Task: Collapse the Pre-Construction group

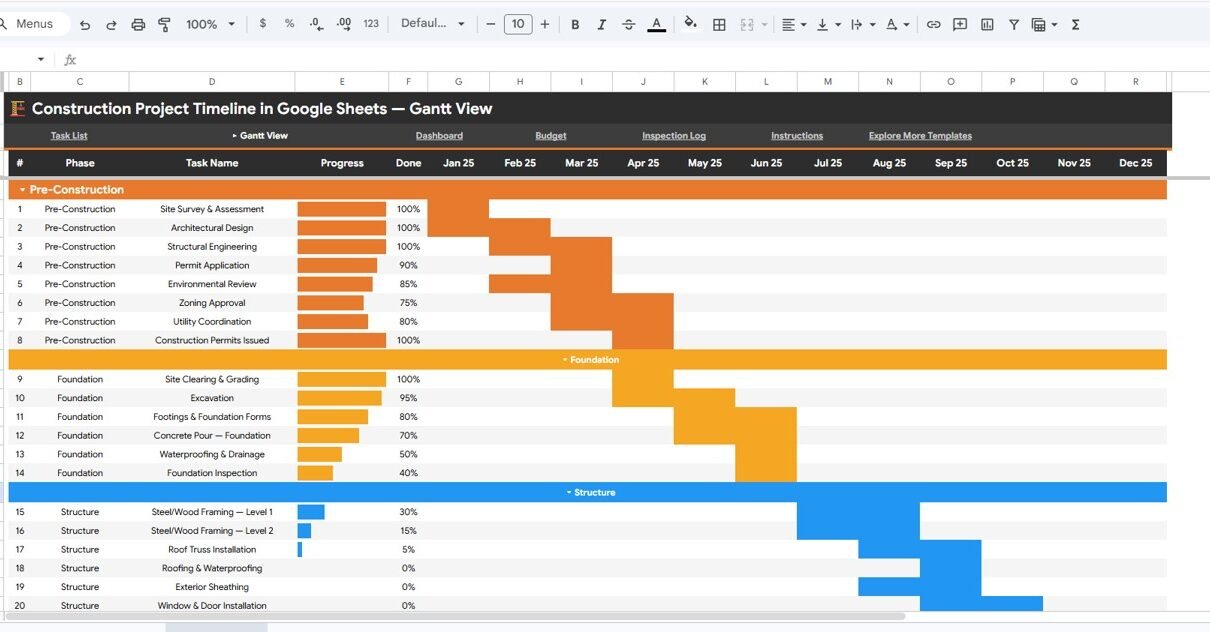Action: coord(23,190)
